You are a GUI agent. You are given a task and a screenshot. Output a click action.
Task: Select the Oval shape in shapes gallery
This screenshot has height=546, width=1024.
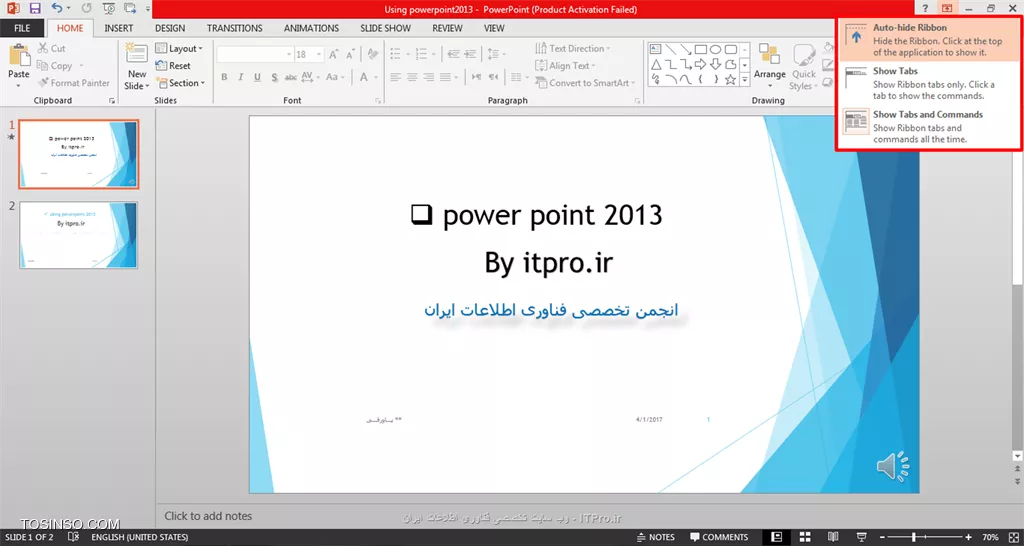tap(716, 49)
